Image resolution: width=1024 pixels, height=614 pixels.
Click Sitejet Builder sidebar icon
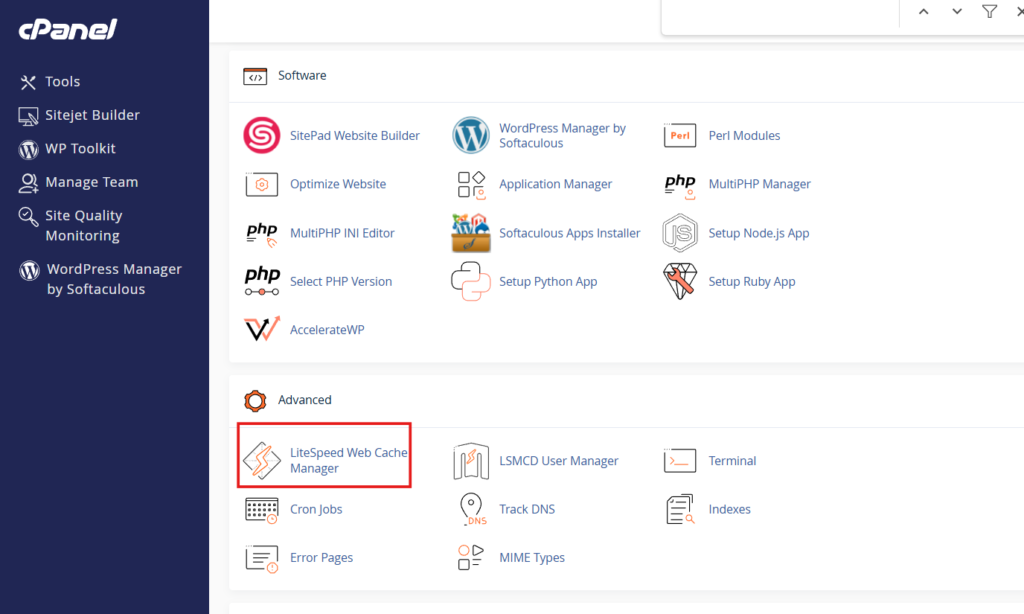tap(28, 116)
